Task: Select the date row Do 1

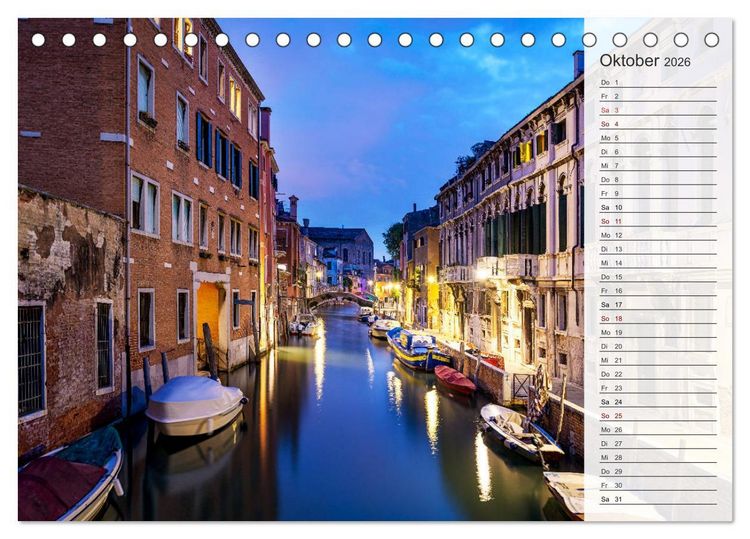Action: (x=658, y=82)
